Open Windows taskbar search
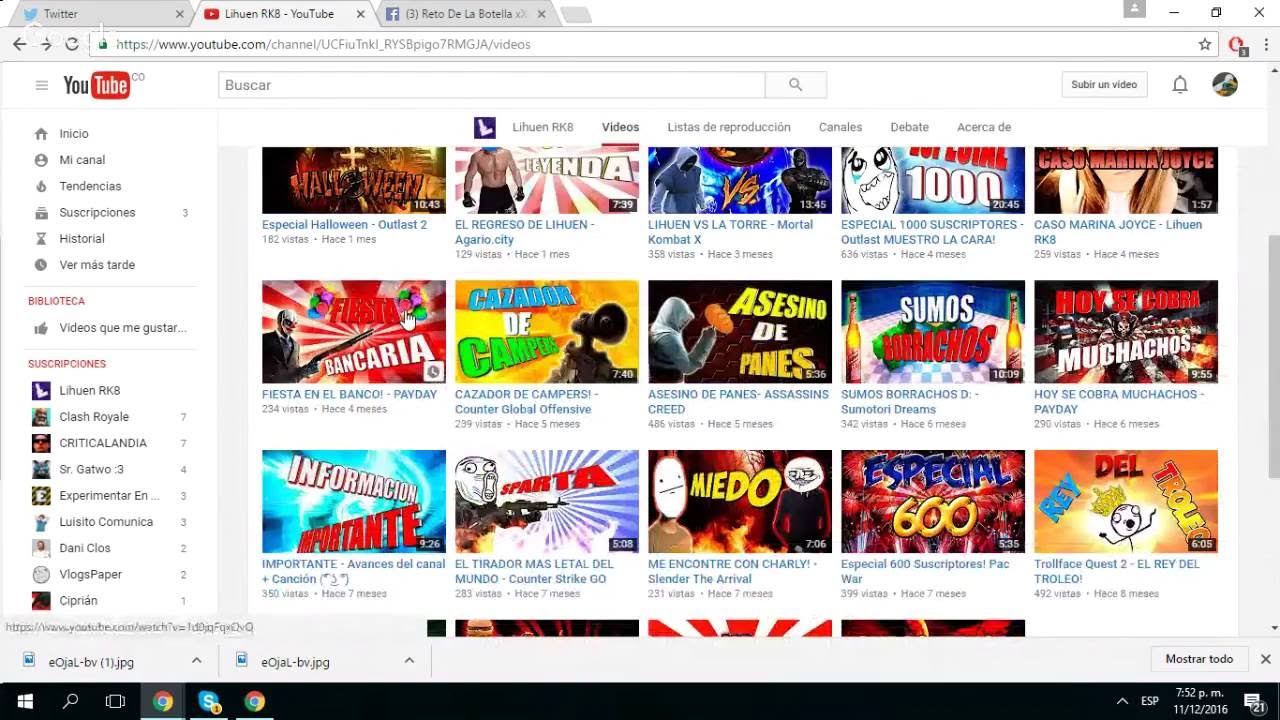 pos(70,701)
